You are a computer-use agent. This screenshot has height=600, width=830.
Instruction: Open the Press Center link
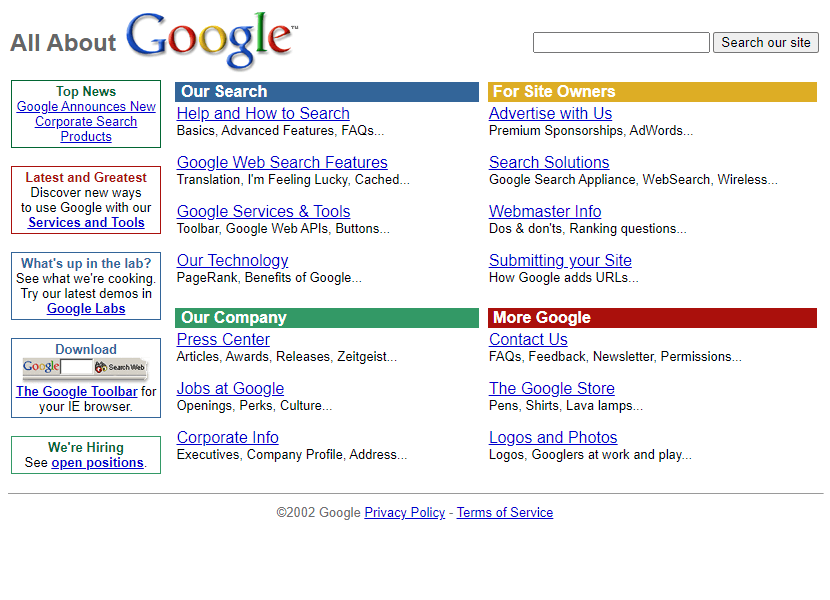pyautogui.click(x=223, y=339)
